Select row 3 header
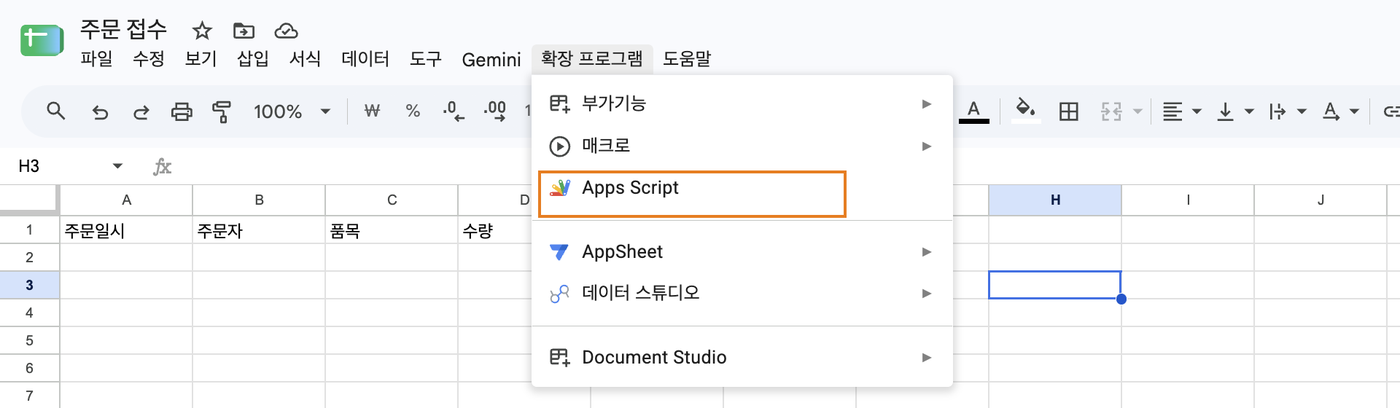This screenshot has width=1400, height=408. tap(30, 285)
